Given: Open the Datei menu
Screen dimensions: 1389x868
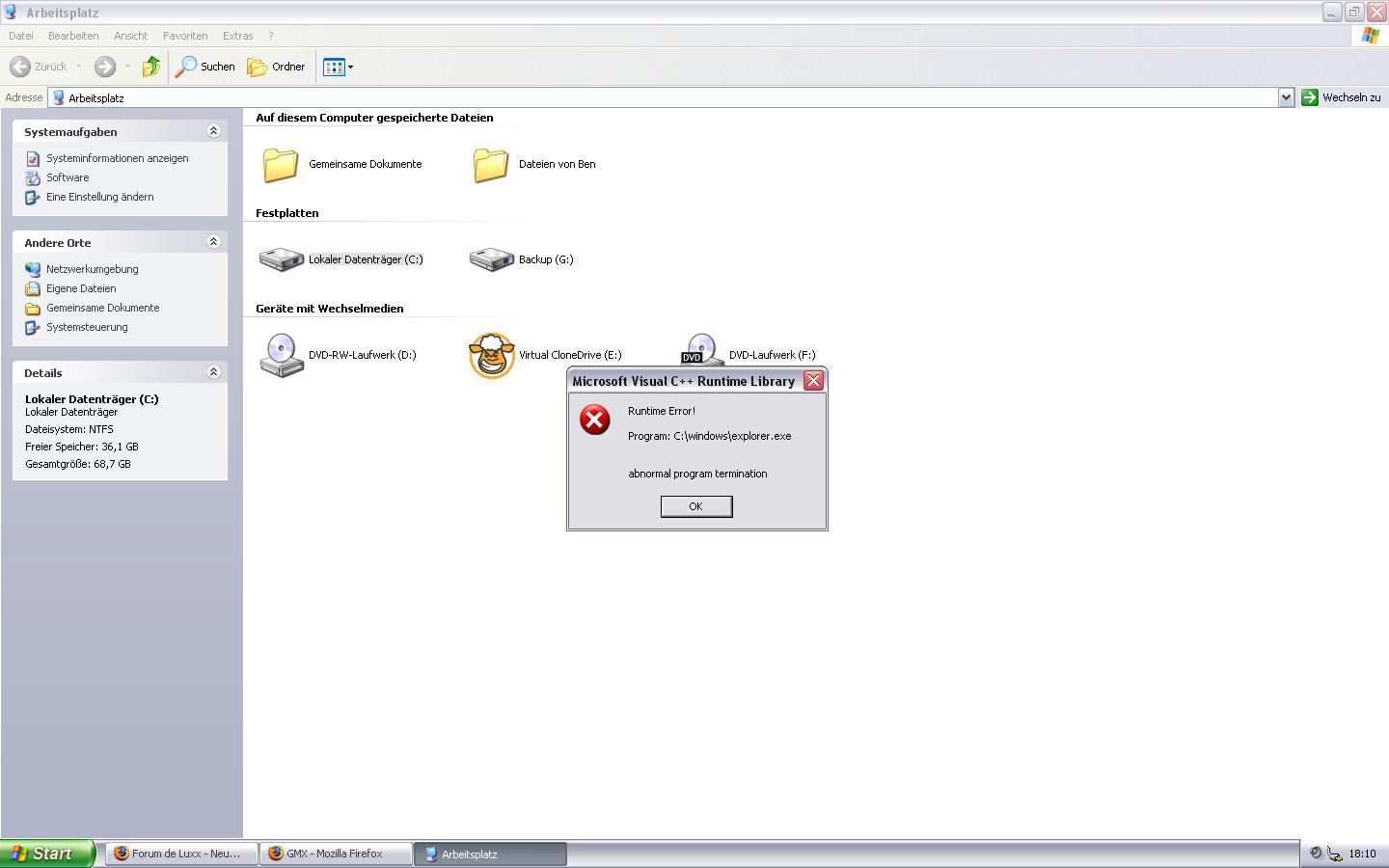Looking at the screenshot, I should pos(20,36).
